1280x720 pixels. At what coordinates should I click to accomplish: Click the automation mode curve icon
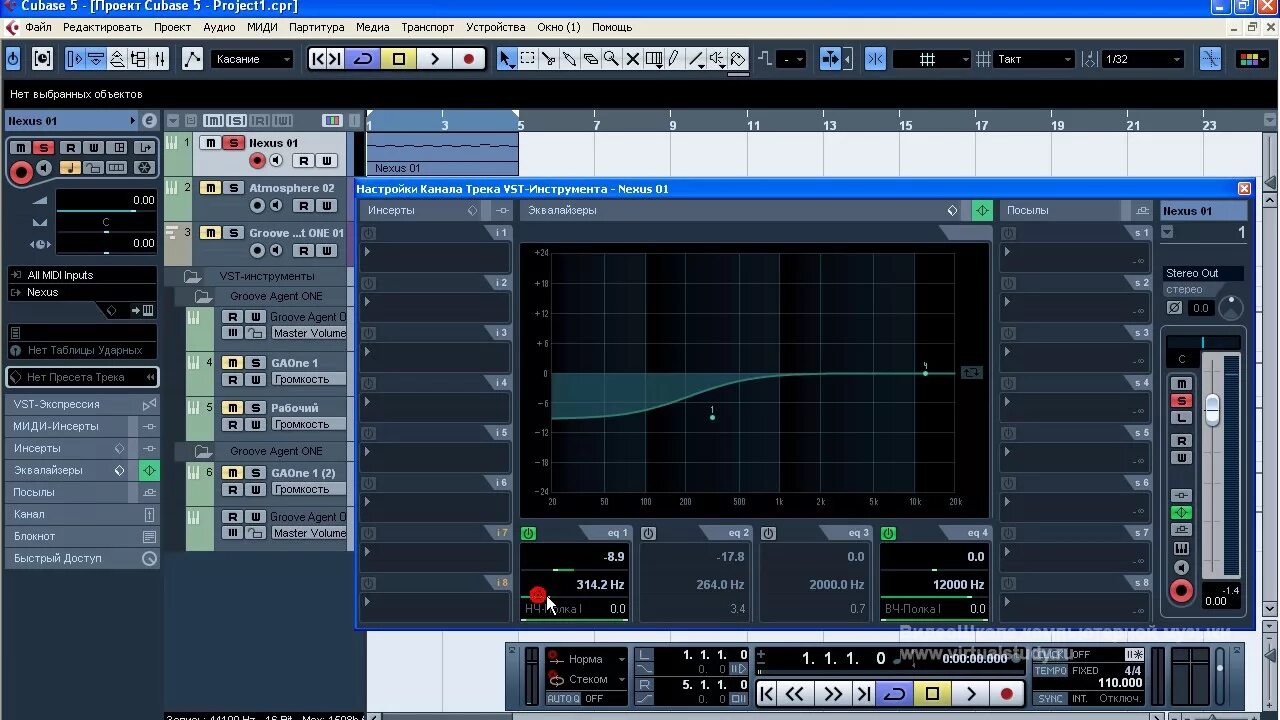(x=192, y=59)
